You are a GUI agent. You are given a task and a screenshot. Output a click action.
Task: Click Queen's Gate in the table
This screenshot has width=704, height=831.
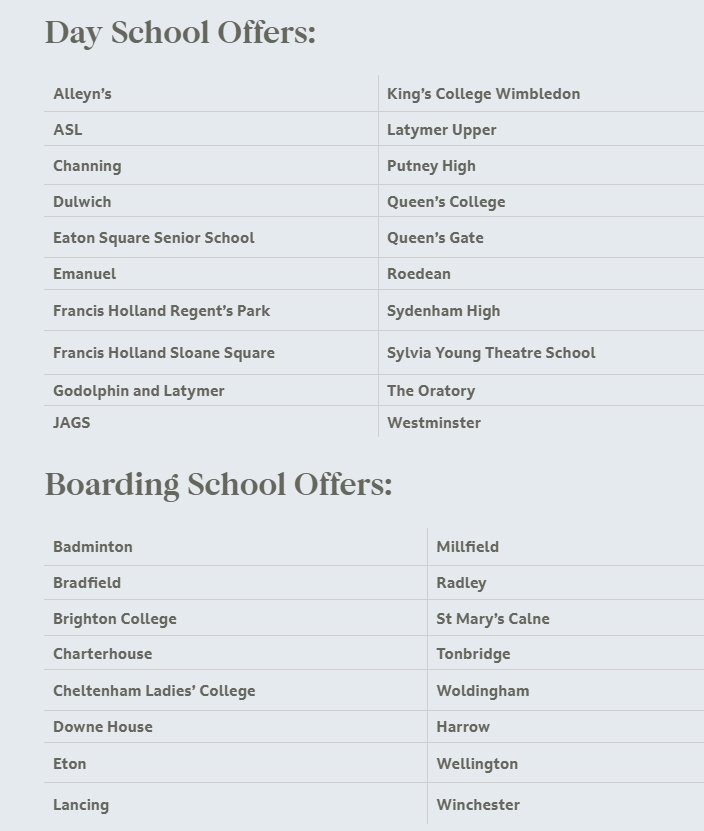click(x=435, y=238)
